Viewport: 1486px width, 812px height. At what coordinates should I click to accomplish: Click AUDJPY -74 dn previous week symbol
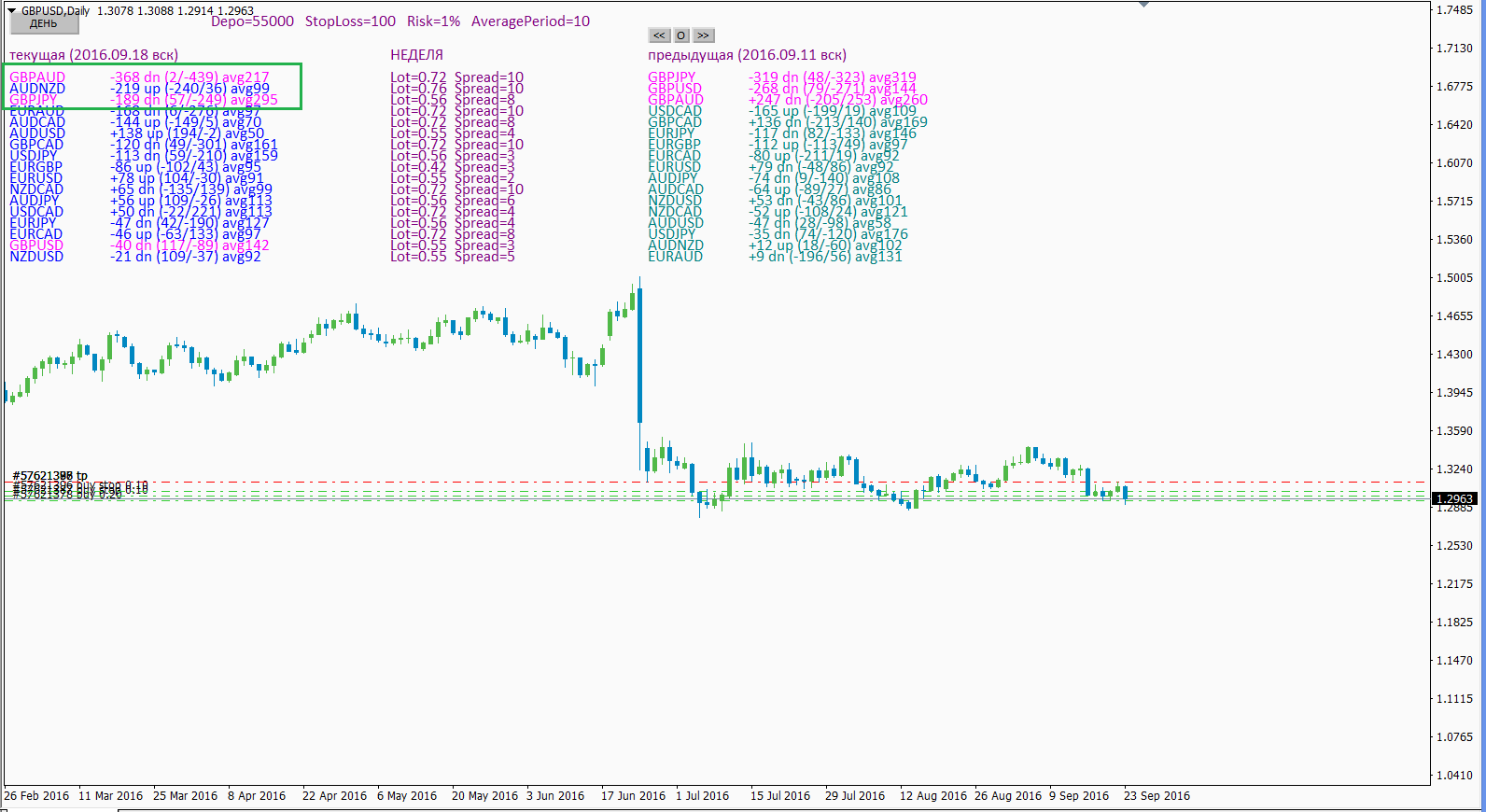tap(673, 178)
